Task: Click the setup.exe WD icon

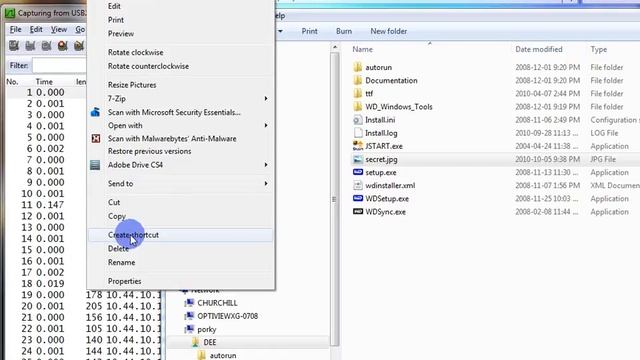Action: 358,172
